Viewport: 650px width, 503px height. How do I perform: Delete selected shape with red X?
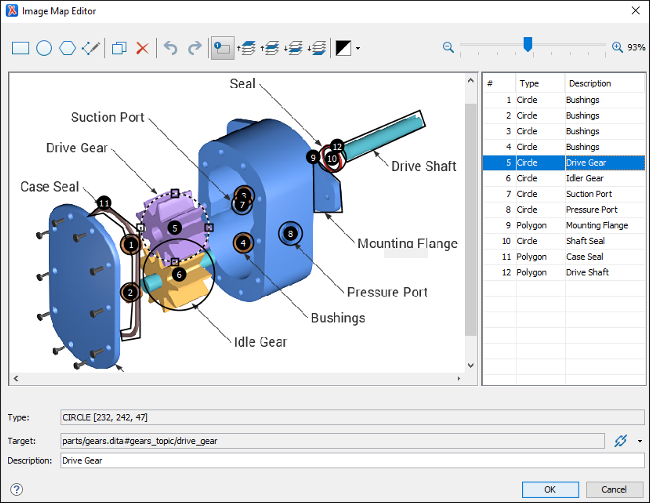click(x=142, y=48)
